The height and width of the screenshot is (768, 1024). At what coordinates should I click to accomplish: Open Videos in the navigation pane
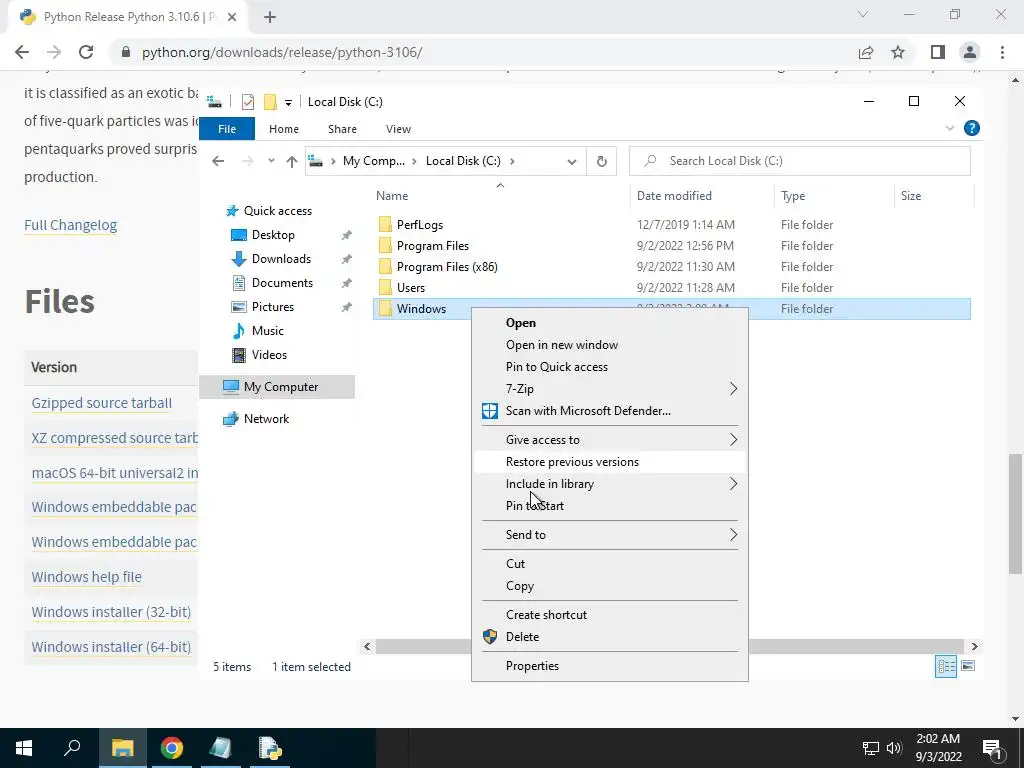pos(269,355)
